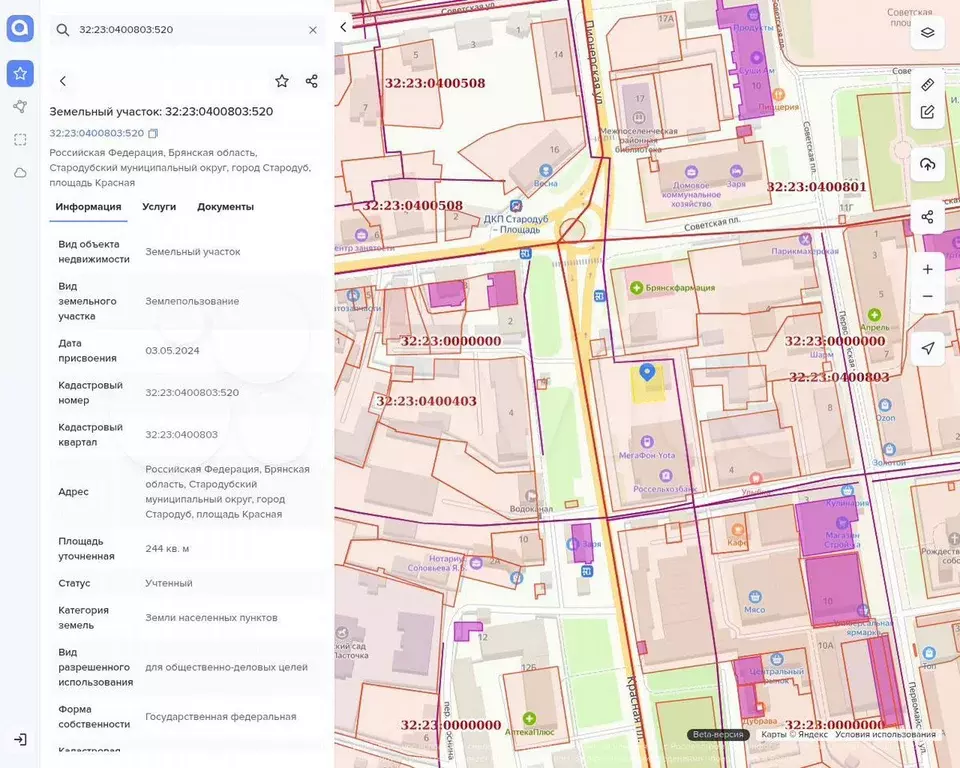The width and height of the screenshot is (960, 768).
Task: Switch to the Информация tab
Action: (88, 207)
